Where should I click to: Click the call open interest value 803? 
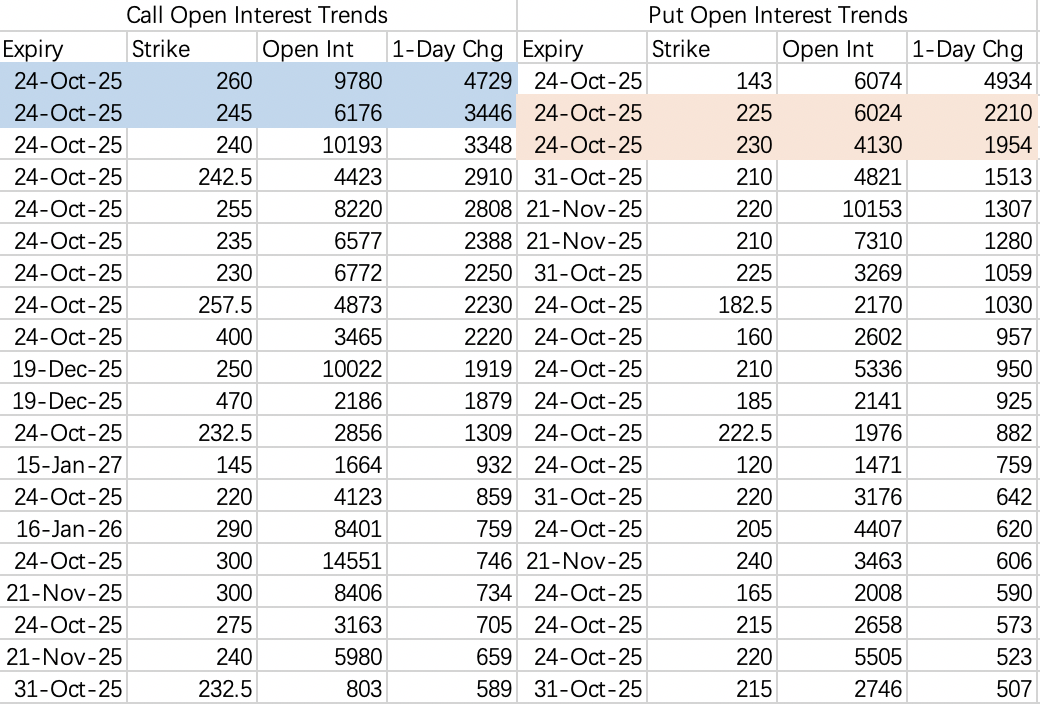point(322,689)
